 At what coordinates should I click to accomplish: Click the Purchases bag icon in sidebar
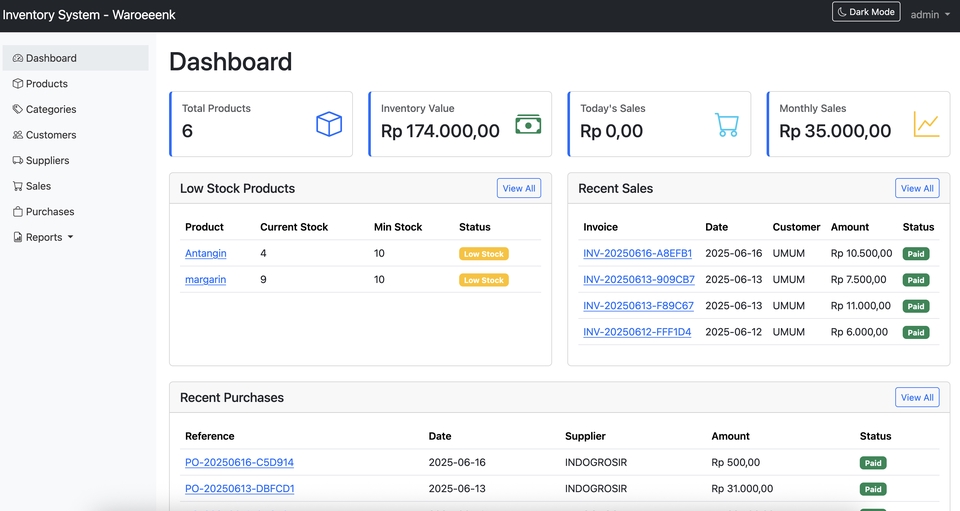pyautogui.click(x=17, y=212)
